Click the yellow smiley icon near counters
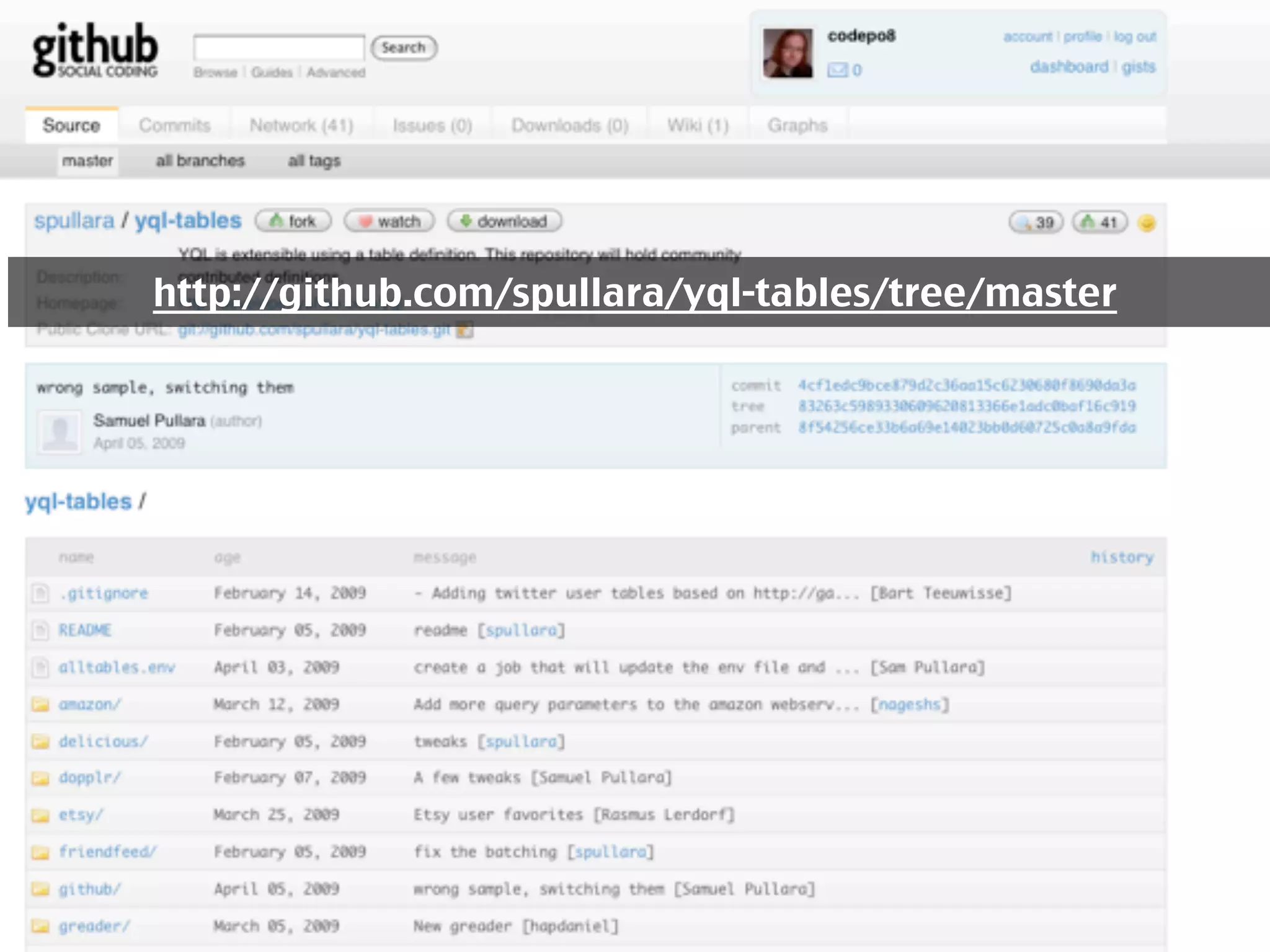 click(x=1147, y=223)
